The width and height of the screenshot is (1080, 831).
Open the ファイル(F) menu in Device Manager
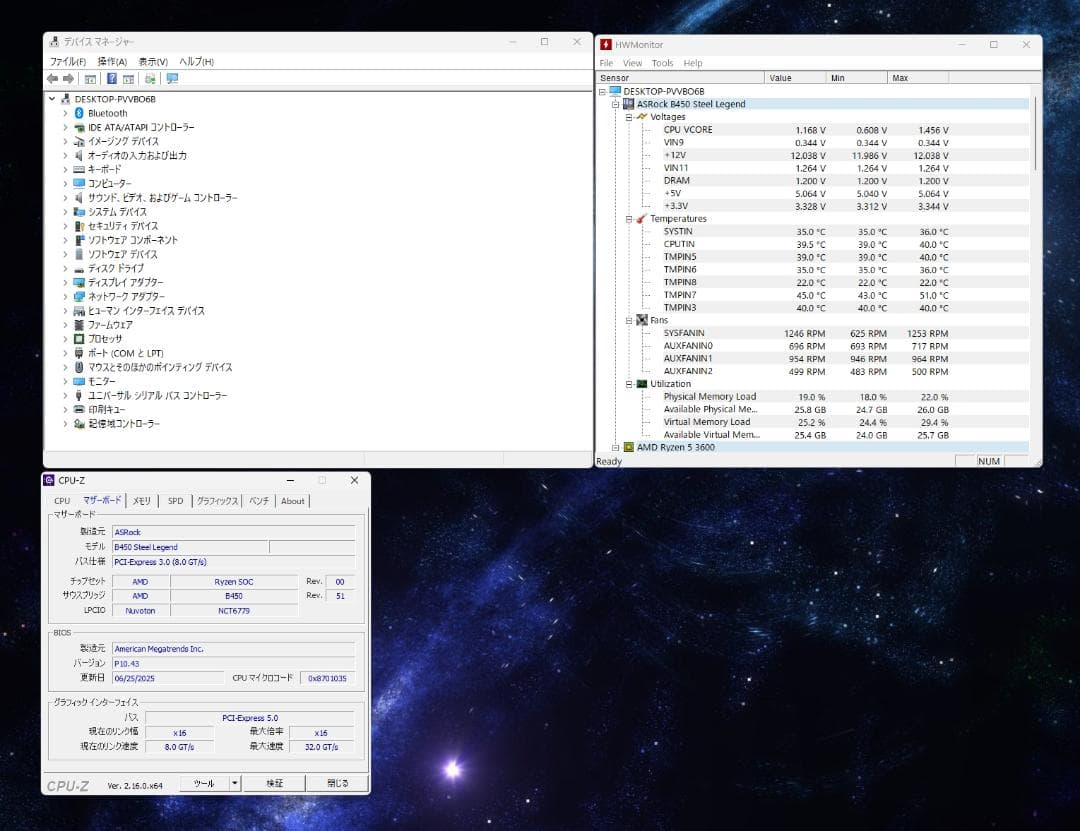(68, 61)
